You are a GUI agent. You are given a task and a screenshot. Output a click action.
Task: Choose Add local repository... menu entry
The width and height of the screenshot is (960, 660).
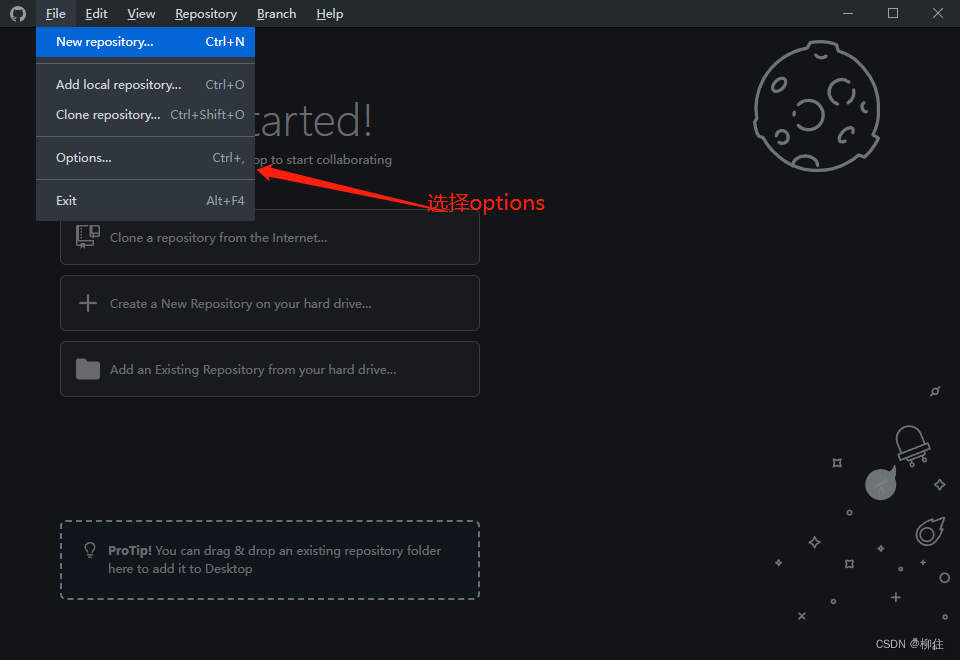click(x=146, y=84)
